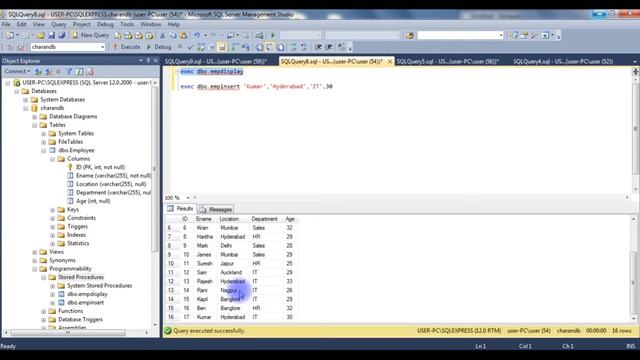Click the Filter funnel icon in Object Explorer
Screen dimensions: 640x360
pos(69,71)
